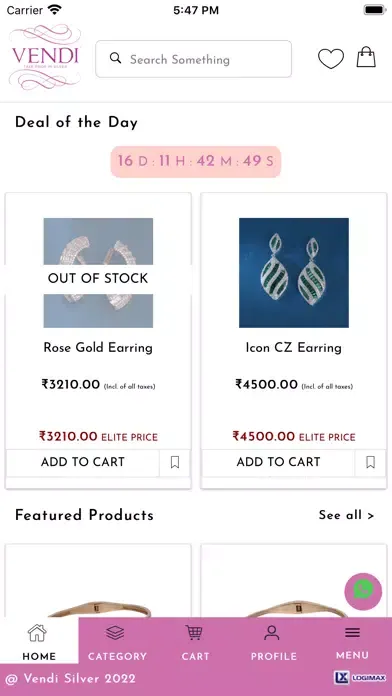The image size is (392, 696).
Task: Focus the Search Something field
Action: tap(194, 59)
